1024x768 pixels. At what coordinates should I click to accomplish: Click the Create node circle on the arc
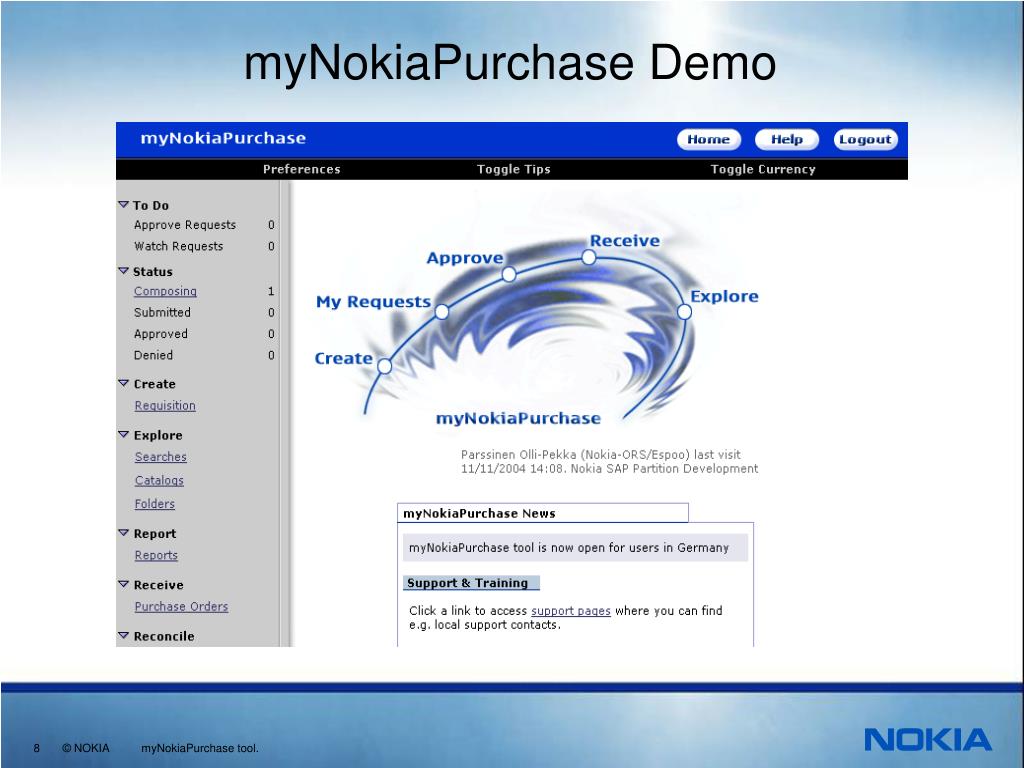[x=385, y=366]
